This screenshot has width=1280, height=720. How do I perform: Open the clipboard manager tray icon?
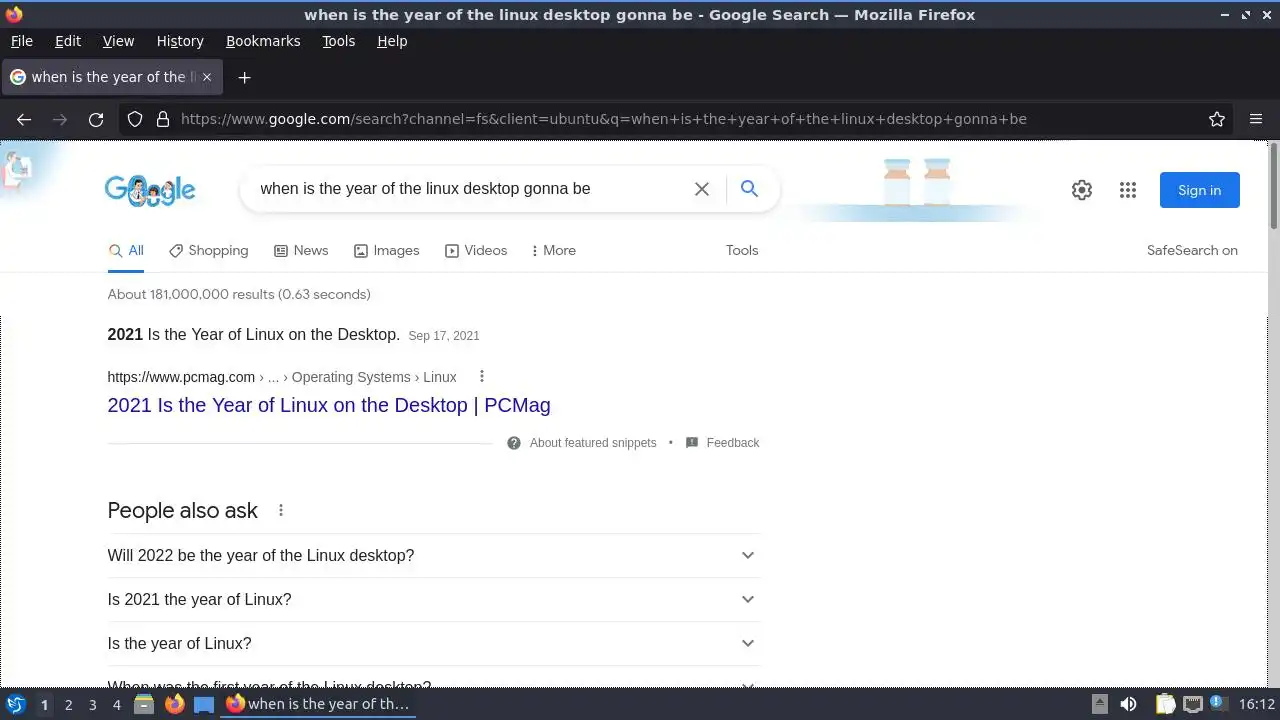(1164, 704)
